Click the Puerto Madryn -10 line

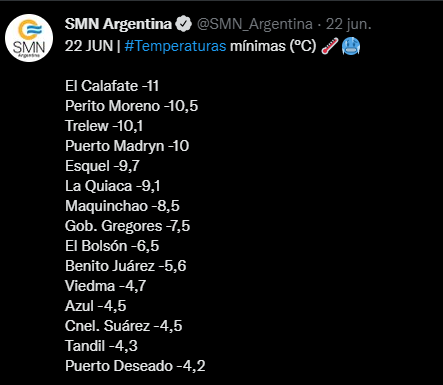pos(127,146)
